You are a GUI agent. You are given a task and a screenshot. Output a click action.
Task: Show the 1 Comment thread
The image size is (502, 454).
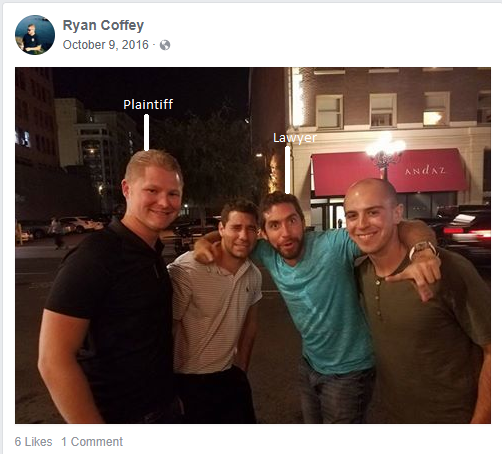[x=92, y=442]
